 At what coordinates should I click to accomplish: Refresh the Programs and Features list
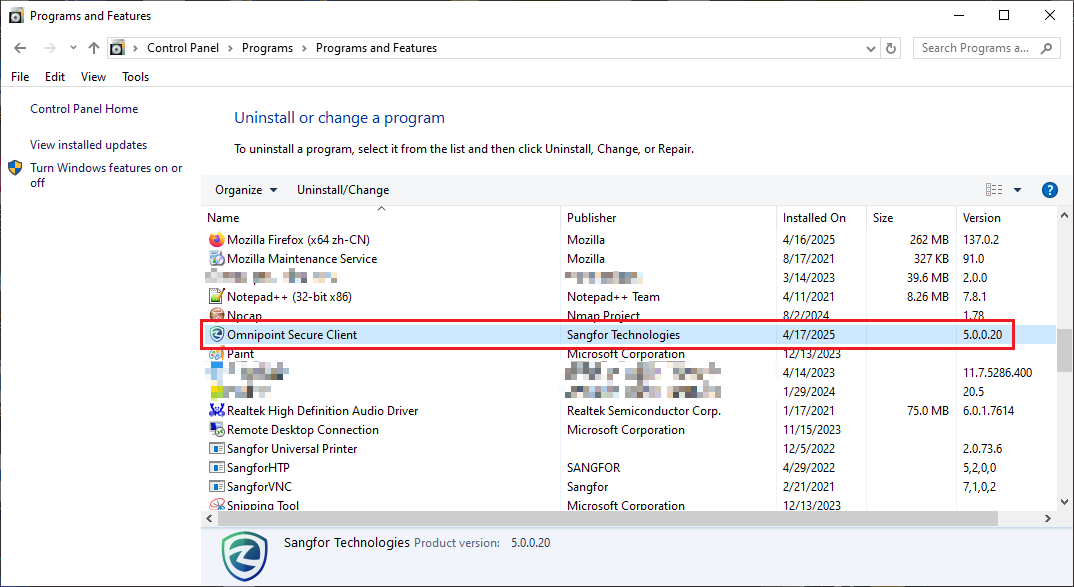click(890, 48)
